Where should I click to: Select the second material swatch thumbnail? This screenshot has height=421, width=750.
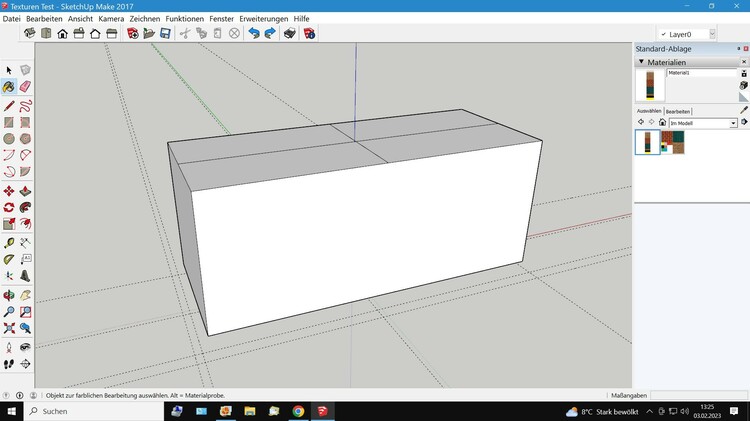click(673, 142)
